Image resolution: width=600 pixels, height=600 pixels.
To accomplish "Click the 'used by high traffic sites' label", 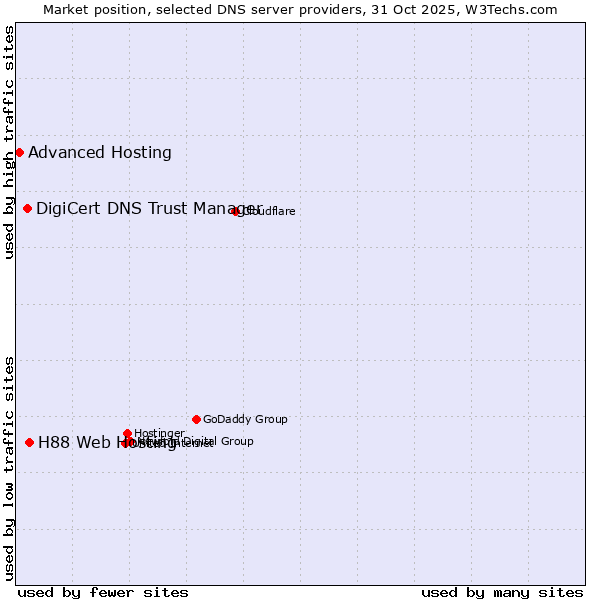I will coord(9,142).
